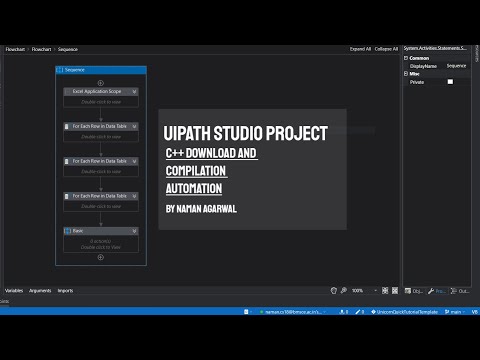This screenshot has width=480, height=360.
Task: Open the 100% zoom level dropdown
Action: [x=375, y=291]
